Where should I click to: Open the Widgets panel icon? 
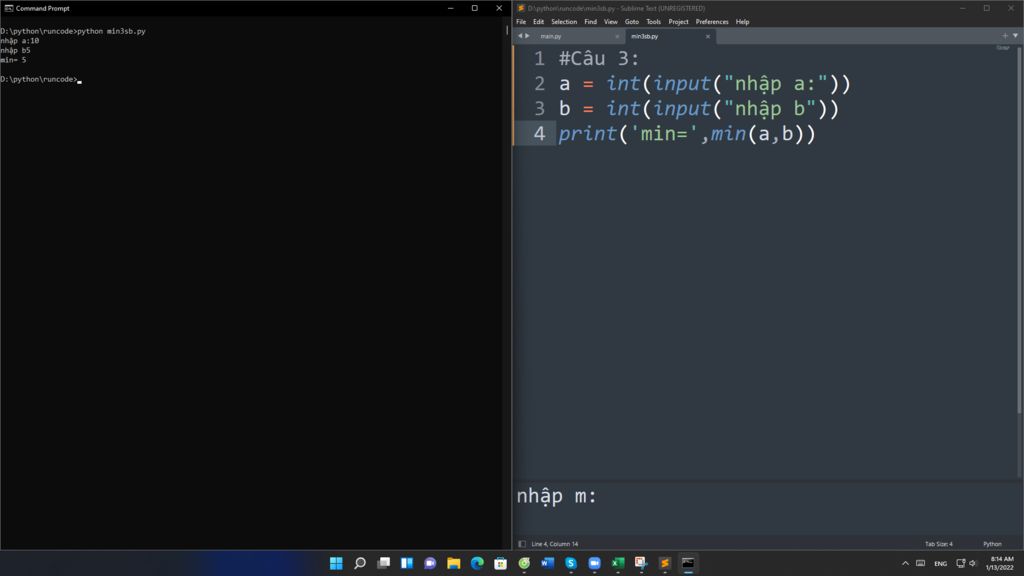[x=407, y=563]
